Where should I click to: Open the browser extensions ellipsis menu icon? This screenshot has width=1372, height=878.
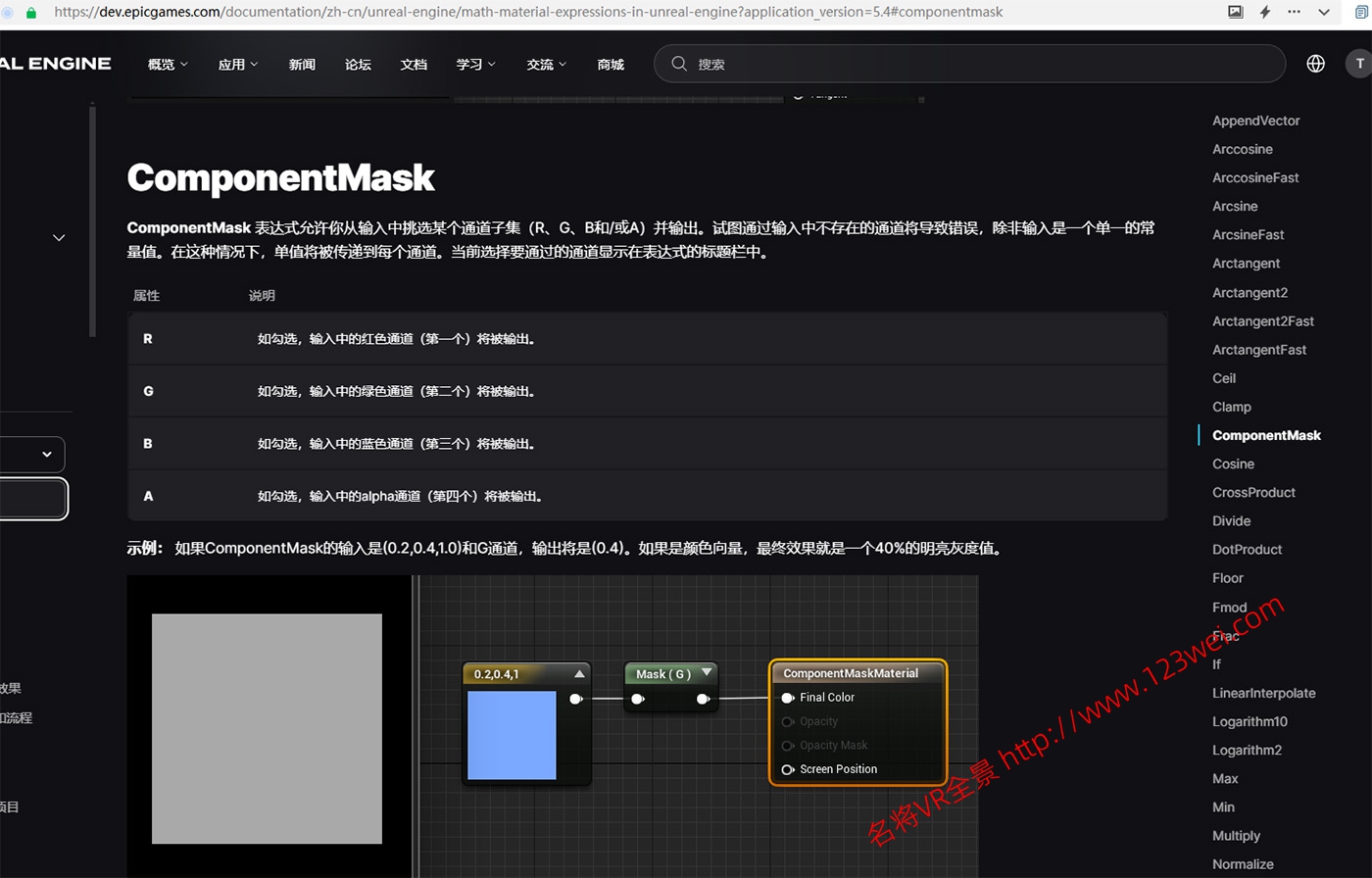pos(1295,12)
